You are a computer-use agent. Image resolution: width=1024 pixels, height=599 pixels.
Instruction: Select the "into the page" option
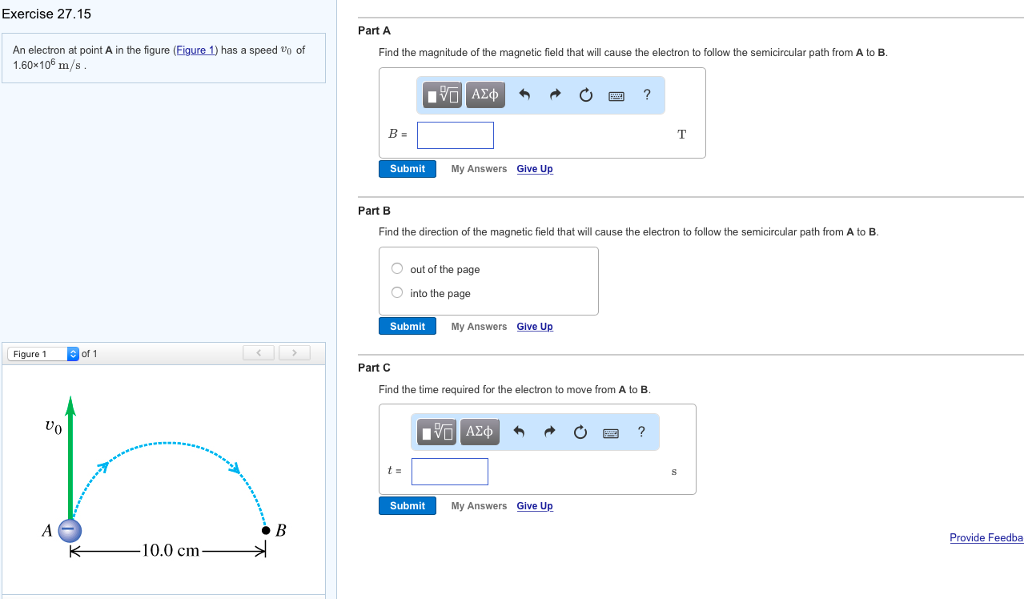(397, 293)
